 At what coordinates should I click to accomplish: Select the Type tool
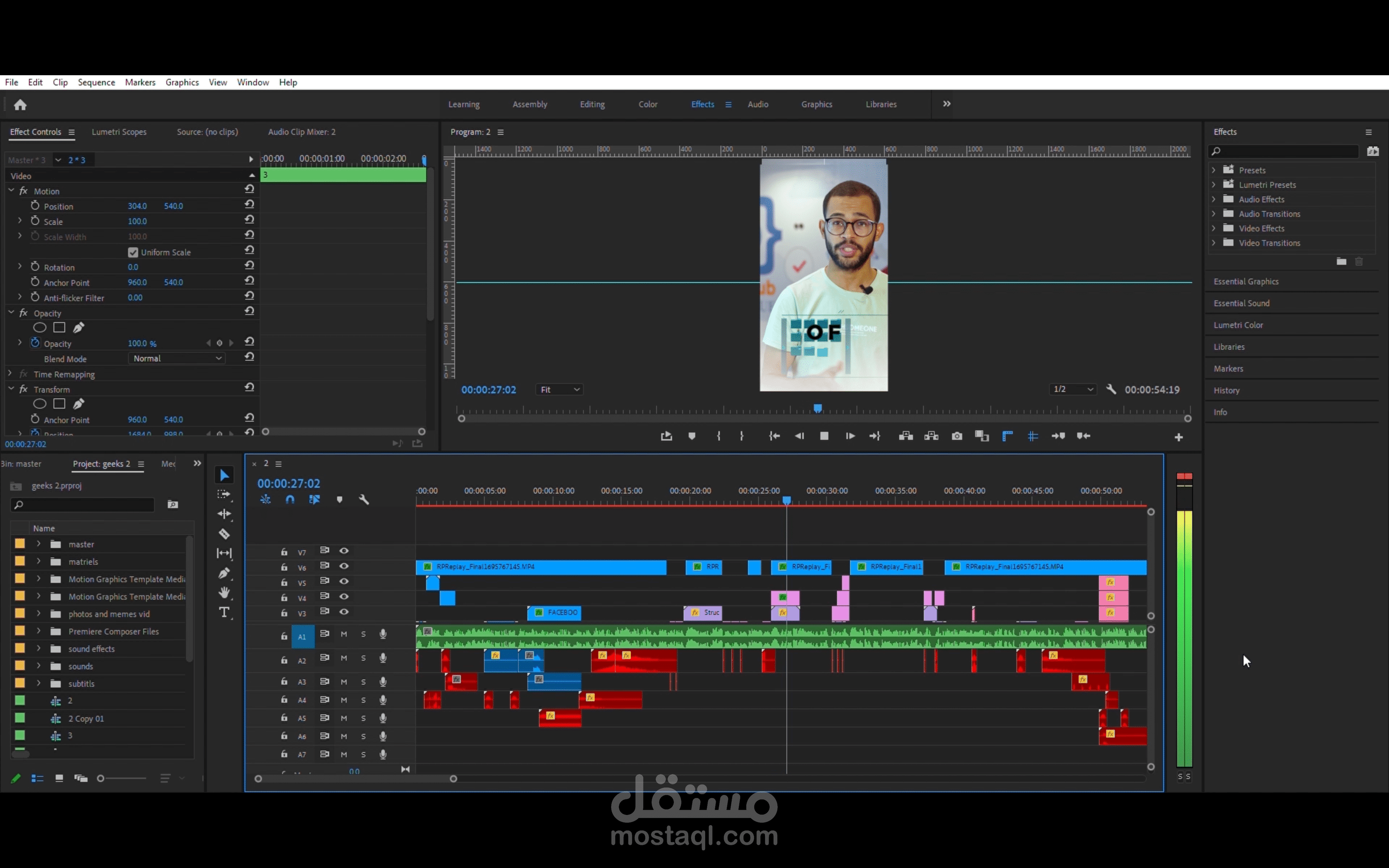224,612
